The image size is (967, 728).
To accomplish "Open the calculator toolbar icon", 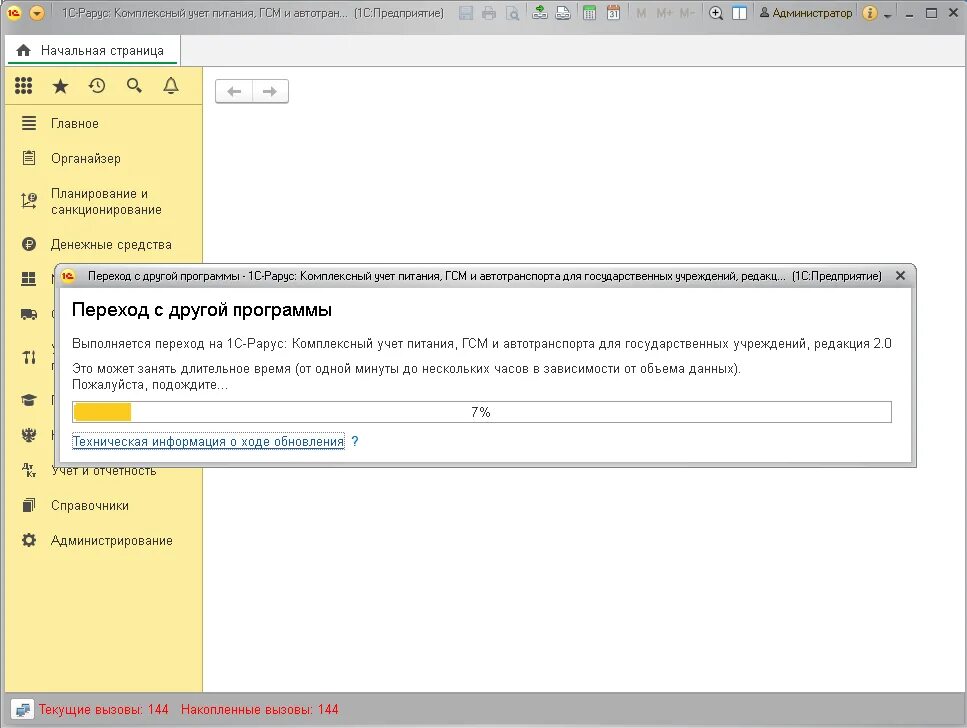I will pyautogui.click(x=590, y=13).
